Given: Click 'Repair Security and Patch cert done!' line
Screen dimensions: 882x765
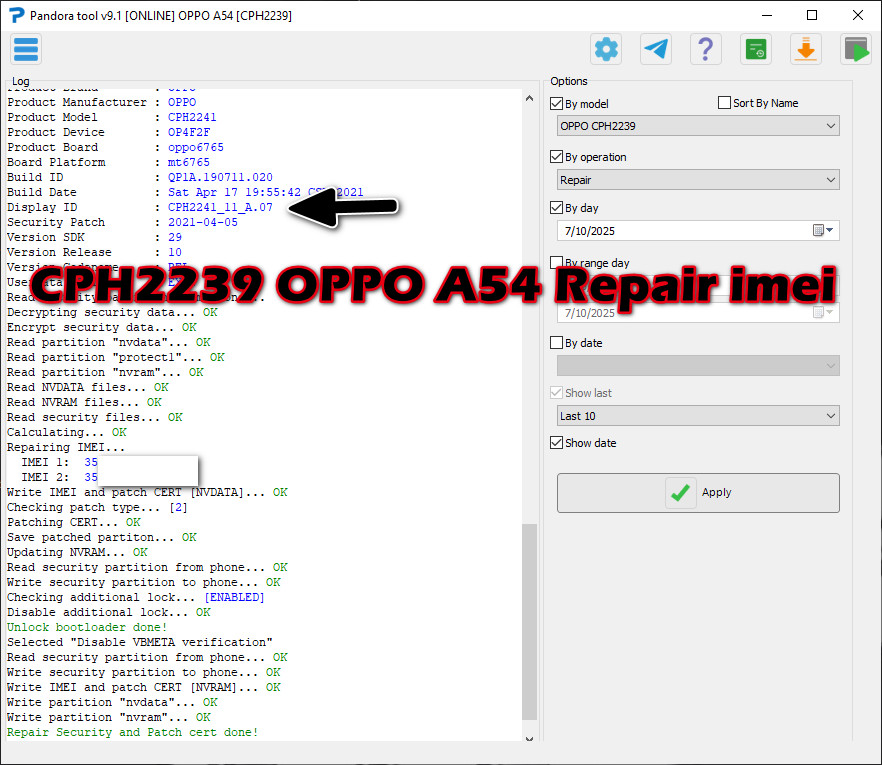Looking at the screenshot, I should click(133, 732).
